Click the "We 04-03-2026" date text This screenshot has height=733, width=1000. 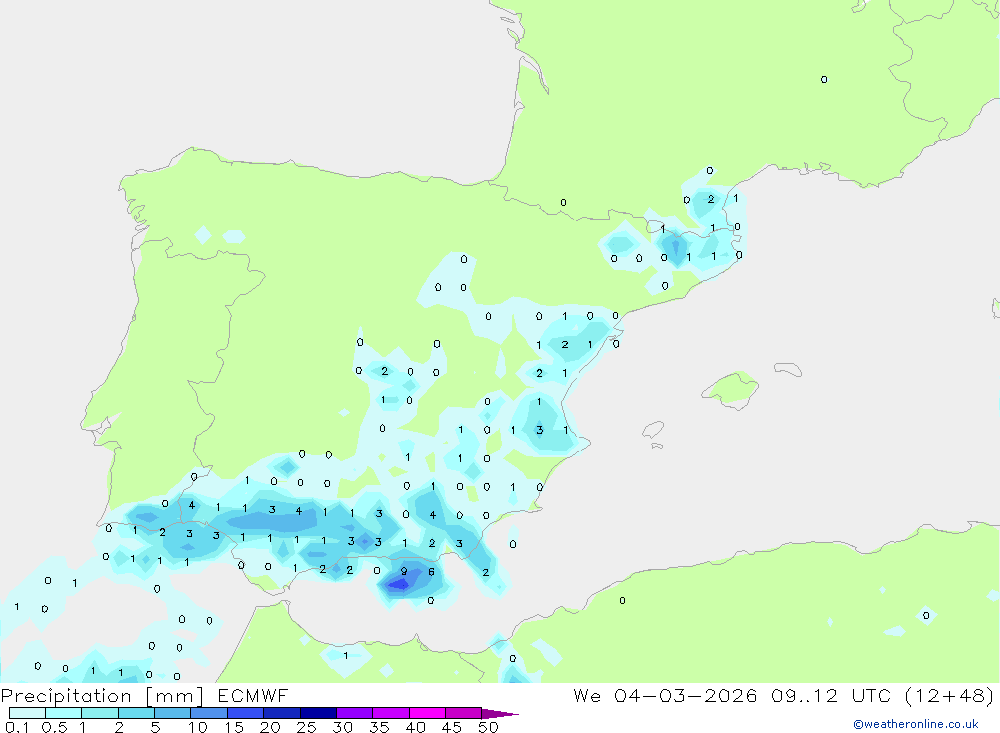coord(665,695)
